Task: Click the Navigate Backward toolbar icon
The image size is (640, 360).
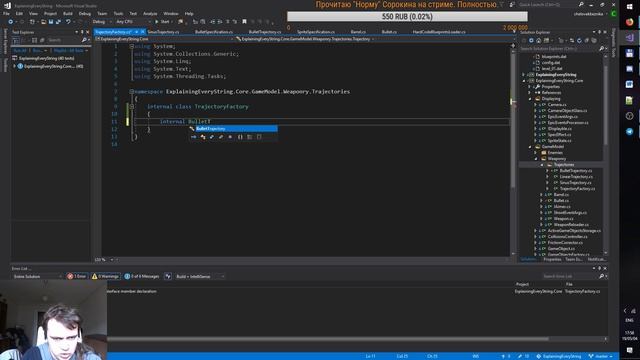Action: coord(11,22)
